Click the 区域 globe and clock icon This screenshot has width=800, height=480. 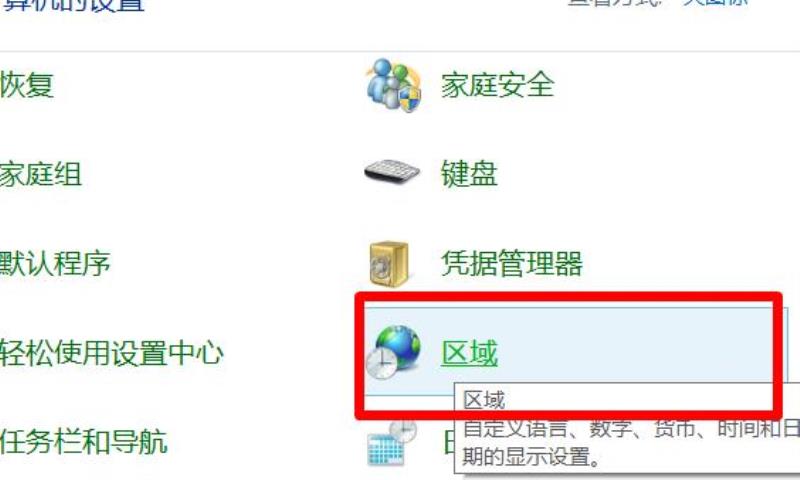[x=393, y=352]
